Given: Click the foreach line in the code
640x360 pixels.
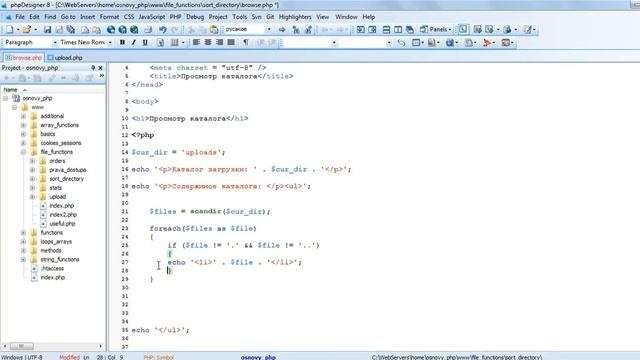Looking at the screenshot, I should 203,229.
